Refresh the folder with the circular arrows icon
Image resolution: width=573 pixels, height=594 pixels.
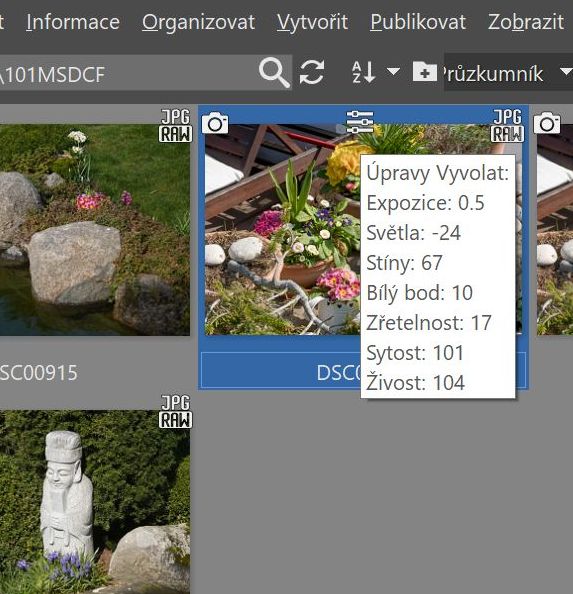coord(312,72)
